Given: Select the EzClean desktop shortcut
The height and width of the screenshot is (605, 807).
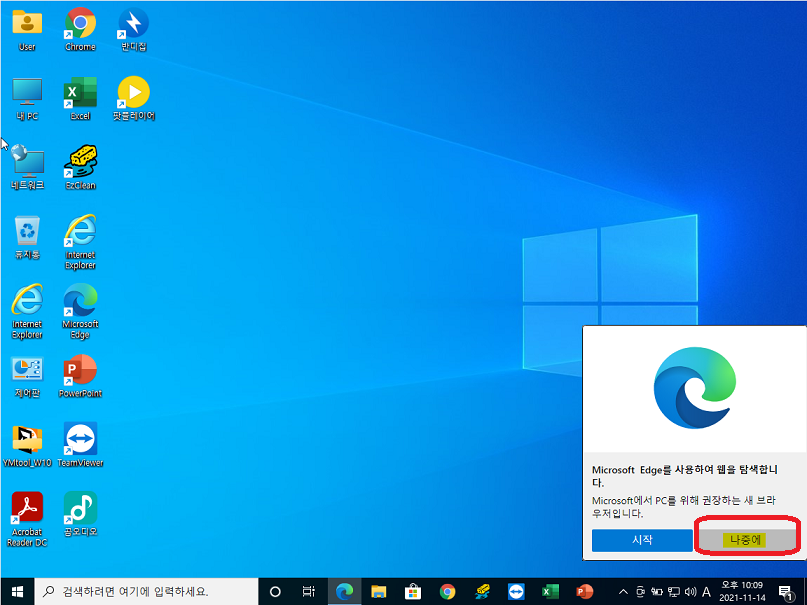Looking at the screenshot, I should click(x=80, y=168).
